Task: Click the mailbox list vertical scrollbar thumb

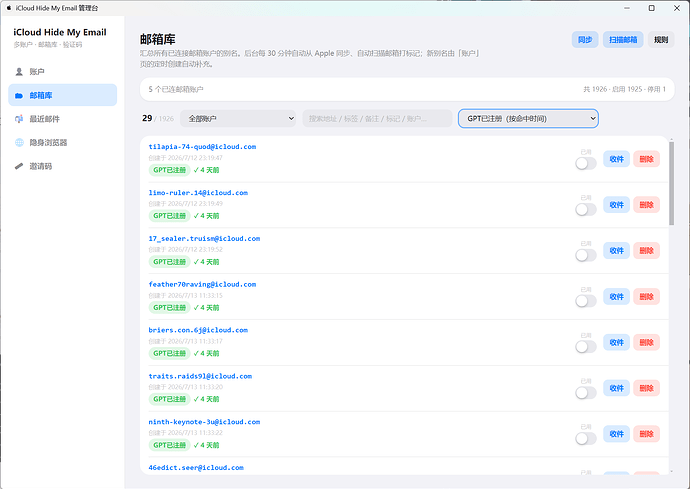Action: click(x=672, y=183)
